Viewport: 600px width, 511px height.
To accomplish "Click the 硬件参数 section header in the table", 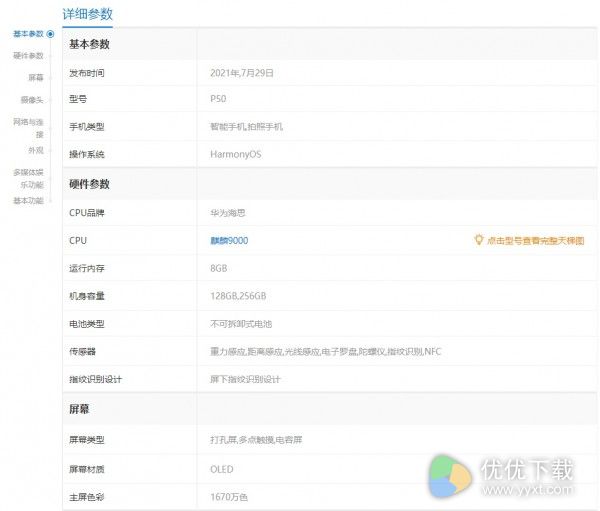I will click(x=90, y=184).
